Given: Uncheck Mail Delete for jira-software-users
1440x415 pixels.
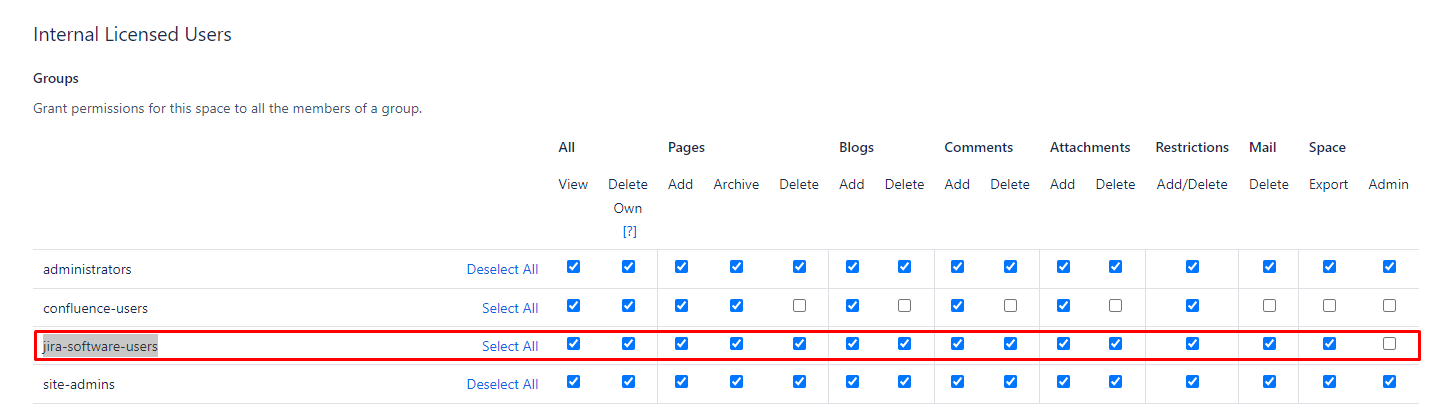Looking at the screenshot, I should point(1269,344).
